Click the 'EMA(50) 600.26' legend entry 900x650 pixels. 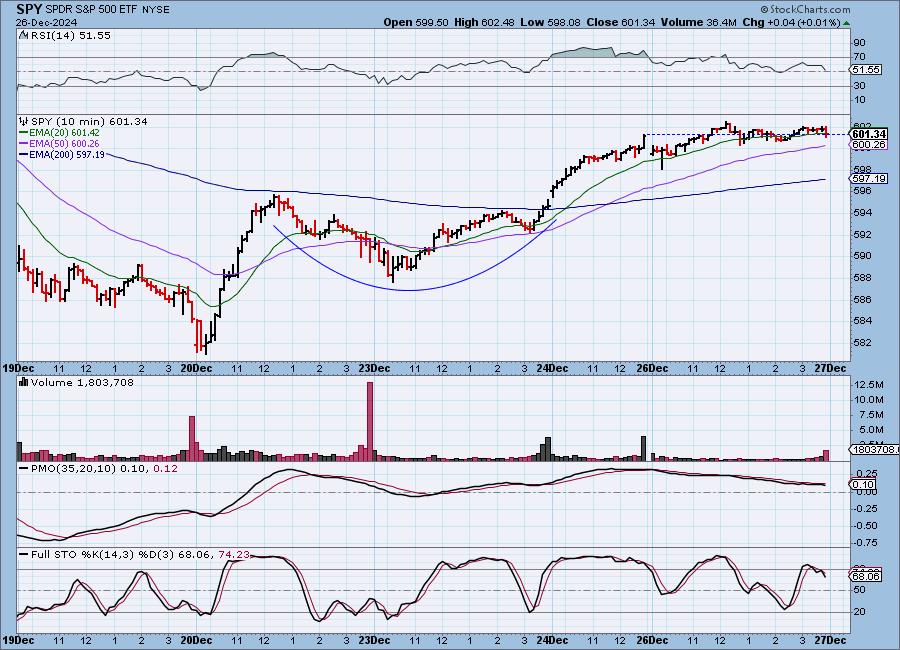(x=64, y=144)
